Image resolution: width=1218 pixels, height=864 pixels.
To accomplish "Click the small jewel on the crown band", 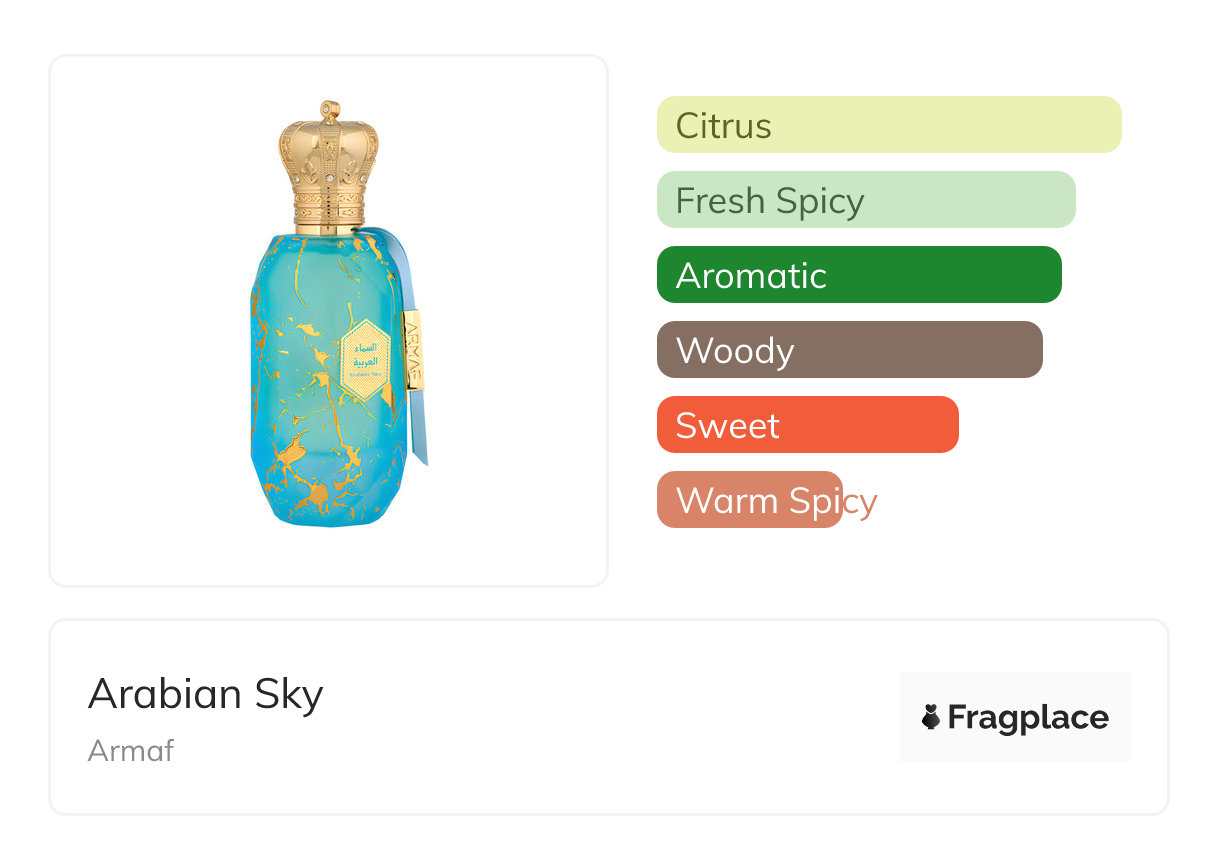I will coord(330,179).
